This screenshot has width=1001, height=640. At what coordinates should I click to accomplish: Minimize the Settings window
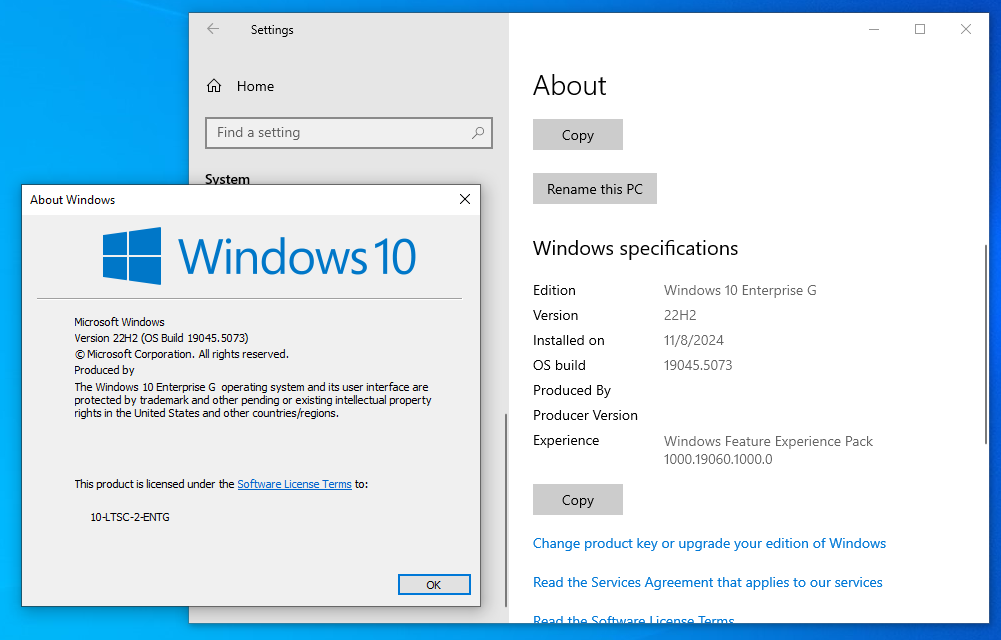click(874, 29)
